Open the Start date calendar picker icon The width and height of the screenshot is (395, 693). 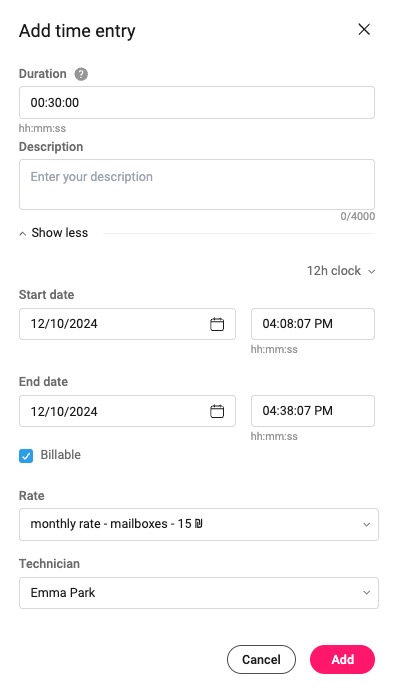216,324
